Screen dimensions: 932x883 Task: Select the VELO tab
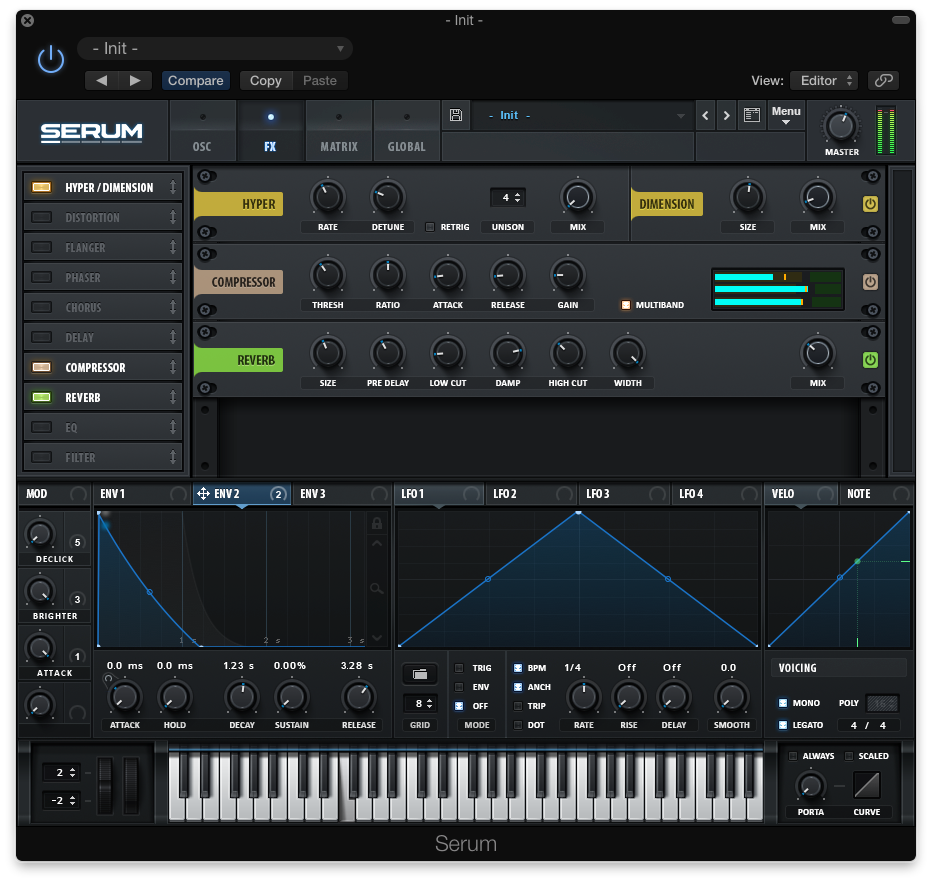[x=801, y=494]
